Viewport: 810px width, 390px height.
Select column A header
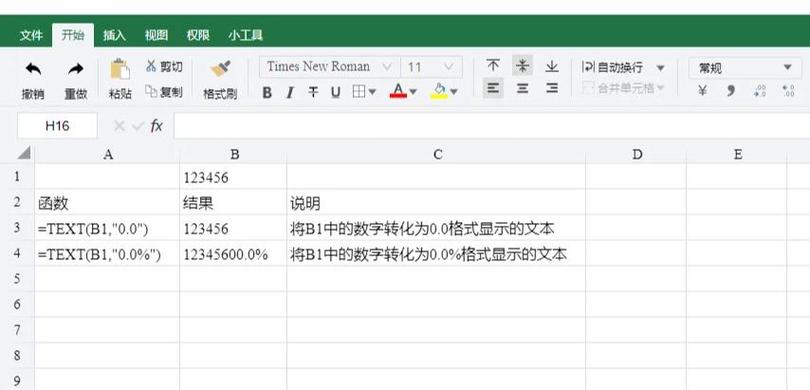(107, 154)
